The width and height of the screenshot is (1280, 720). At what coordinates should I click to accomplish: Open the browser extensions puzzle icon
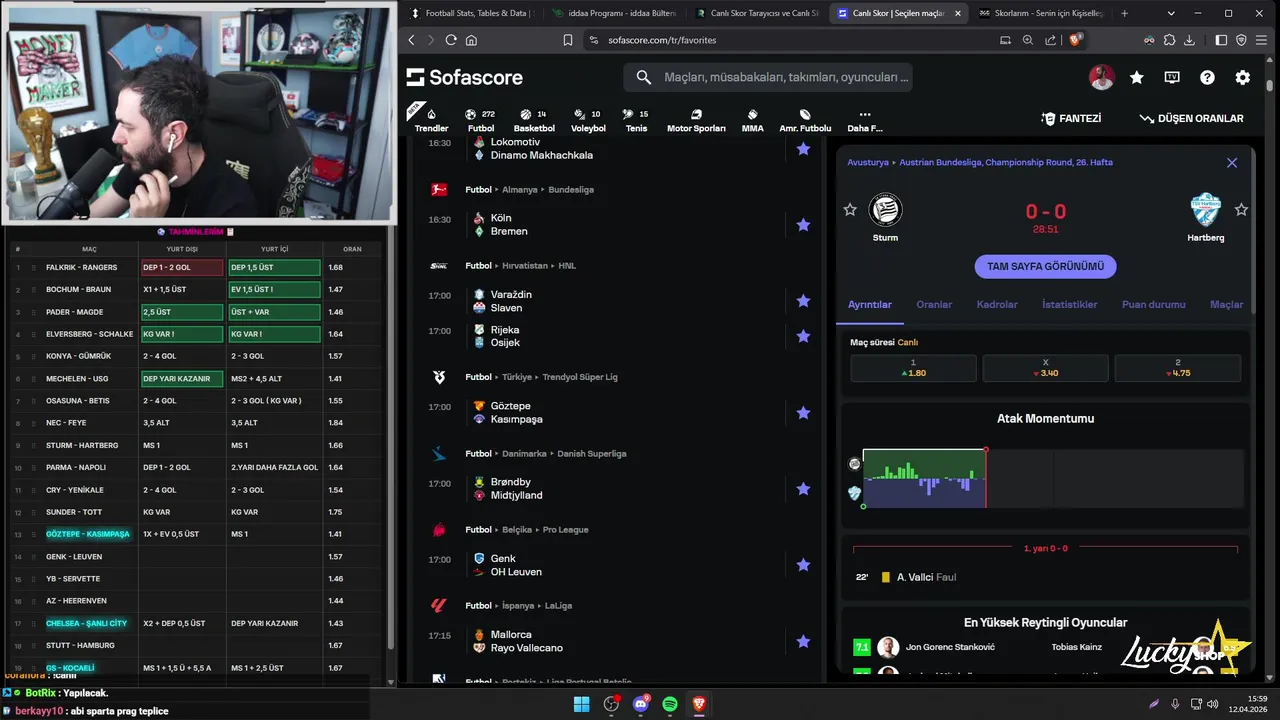coord(1169,40)
